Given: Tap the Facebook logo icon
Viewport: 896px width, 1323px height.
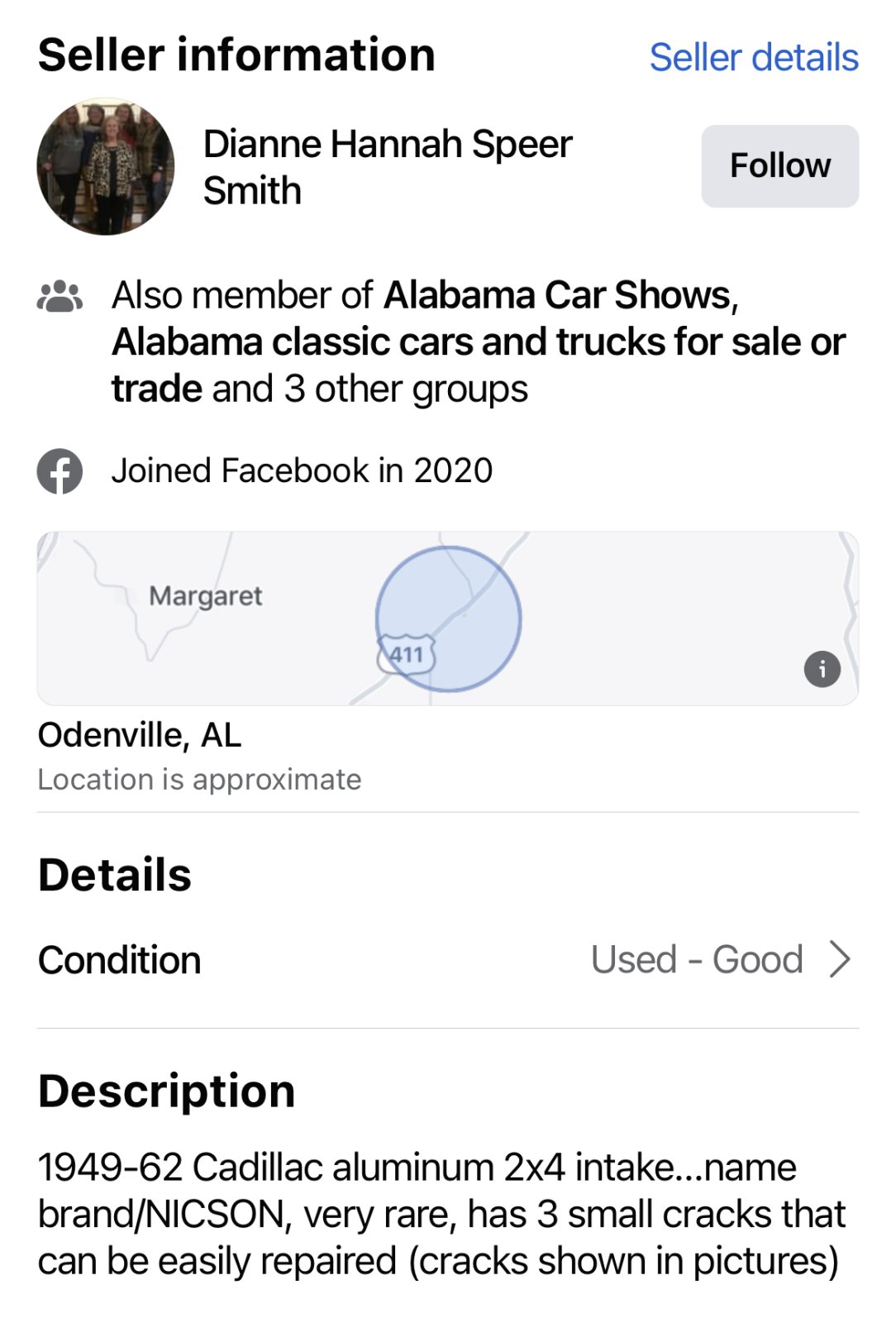Looking at the screenshot, I should [60, 471].
